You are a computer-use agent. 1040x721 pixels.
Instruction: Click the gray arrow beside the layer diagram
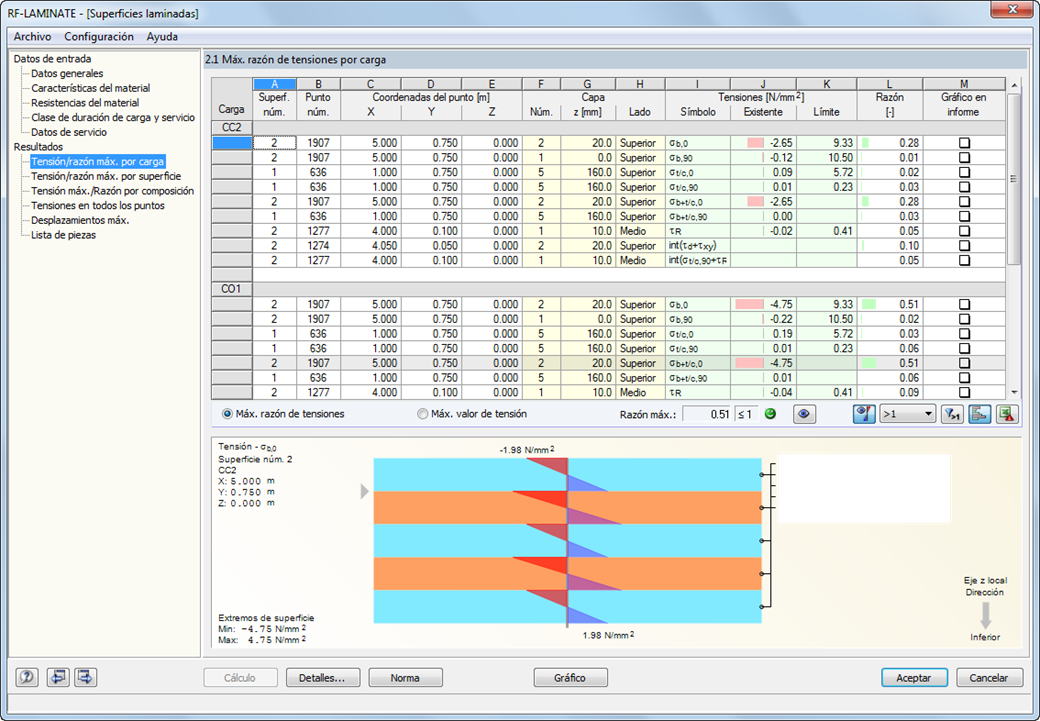364,492
